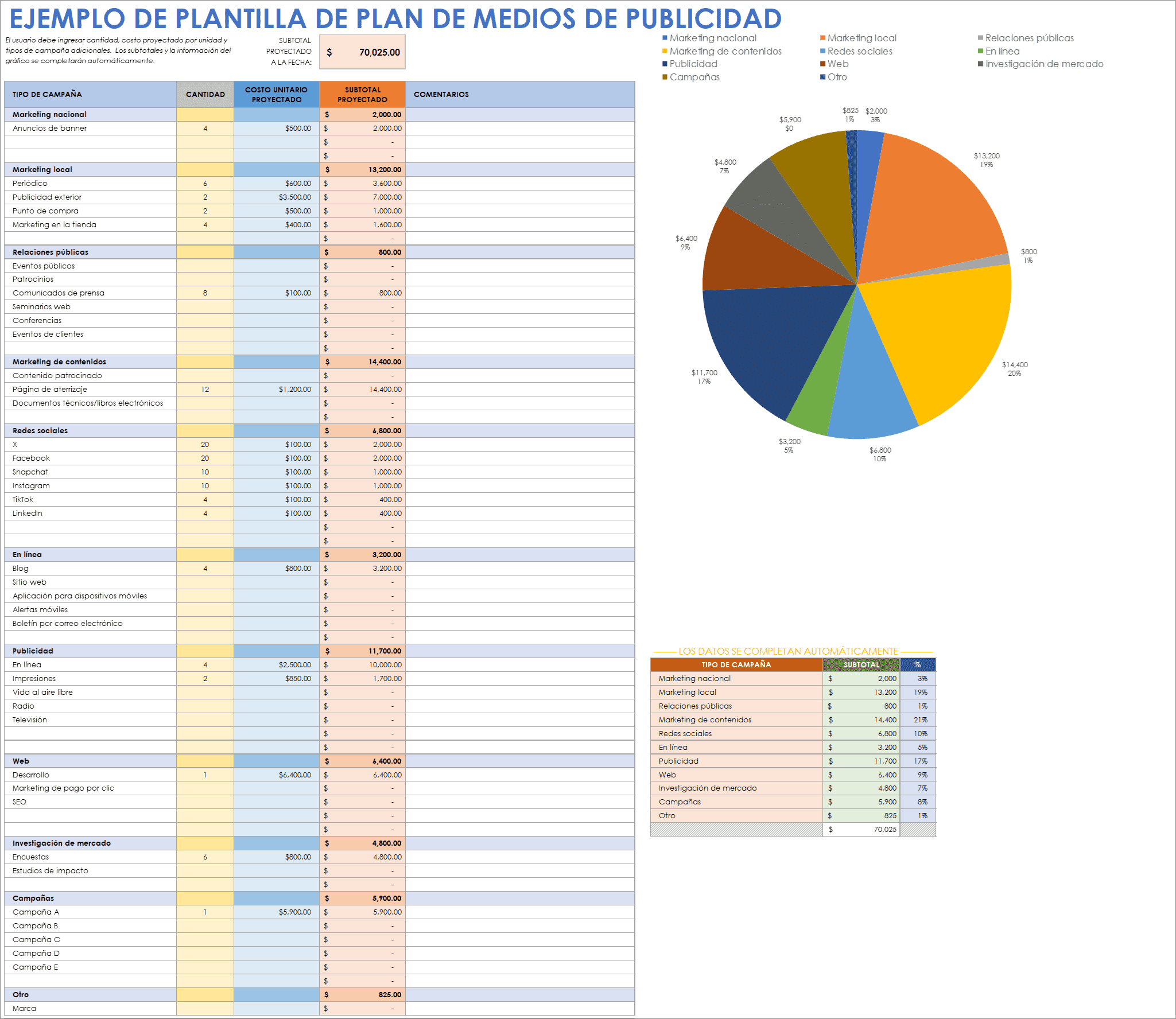Image resolution: width=1176 pixels, height=1019 pixels.
Task: Click the Redes sociales legend entry
Action: pyautogui.click(x=856, y=51)
